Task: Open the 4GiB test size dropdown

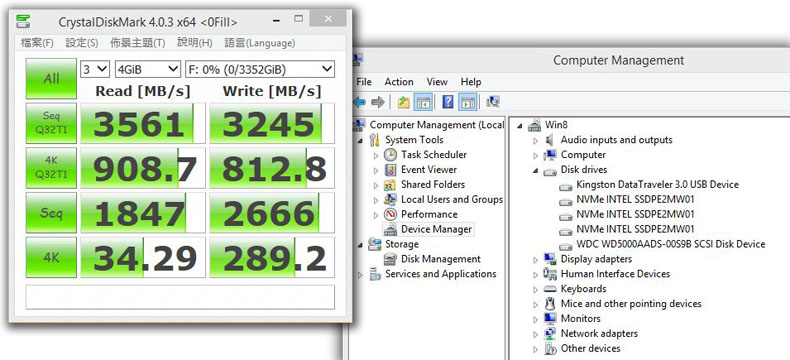Action: (x=148, y=69)
